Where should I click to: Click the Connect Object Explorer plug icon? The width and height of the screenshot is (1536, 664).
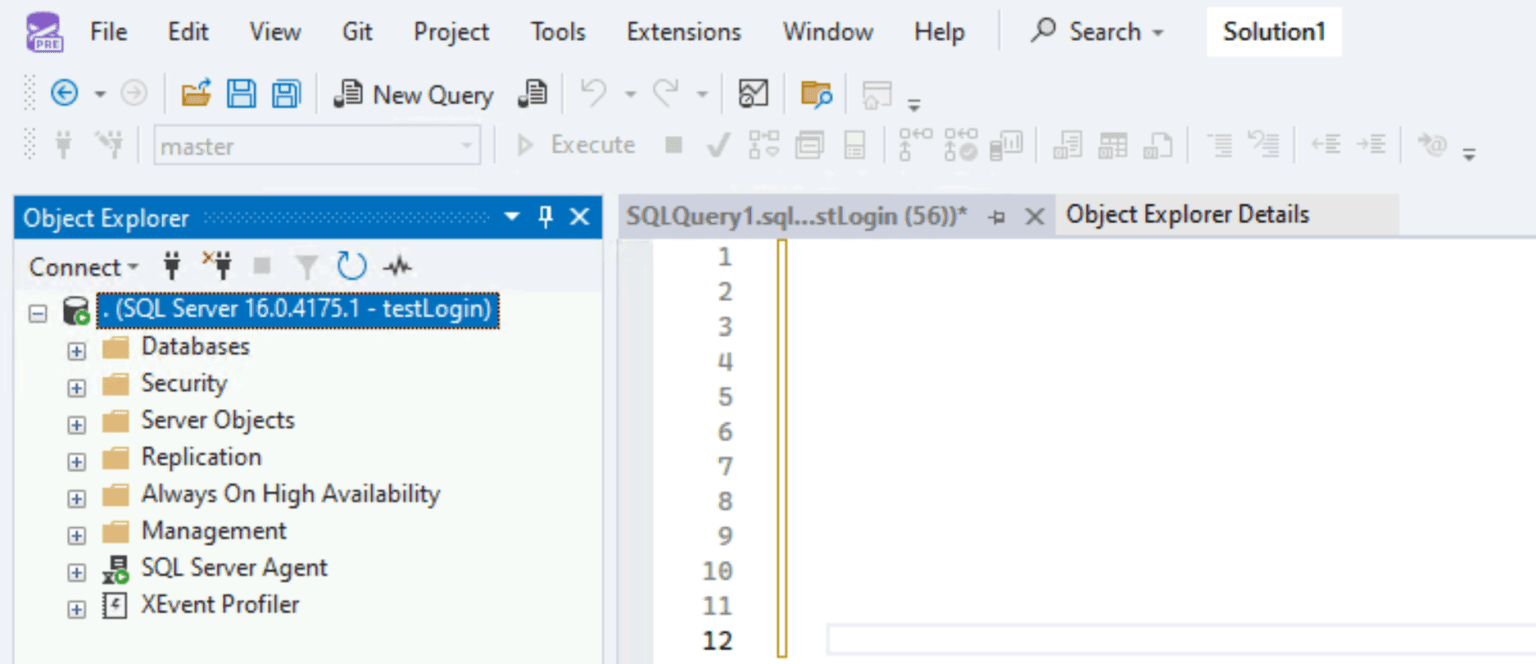coord(172,266)
